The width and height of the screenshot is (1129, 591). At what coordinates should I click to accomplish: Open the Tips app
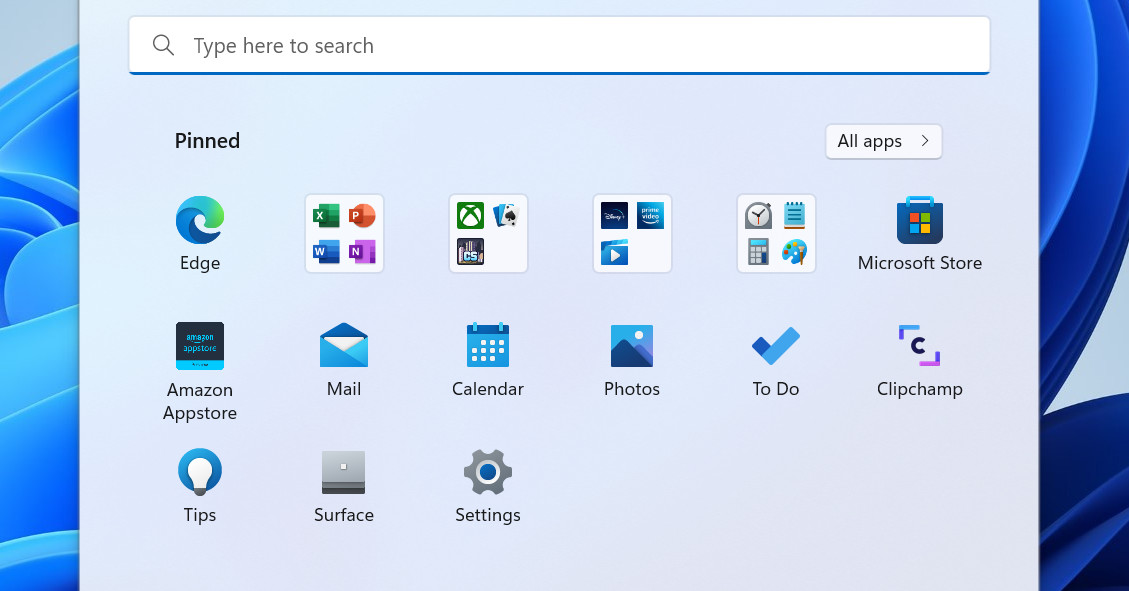click(199, 472)
